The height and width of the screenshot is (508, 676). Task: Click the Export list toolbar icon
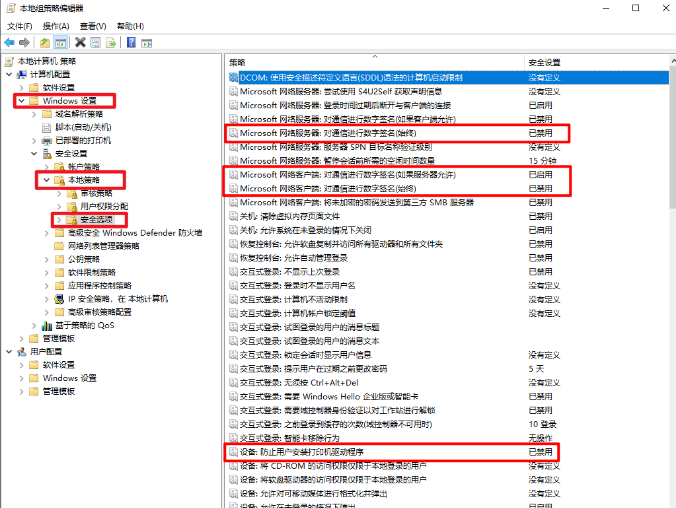[x=111, y=43]
